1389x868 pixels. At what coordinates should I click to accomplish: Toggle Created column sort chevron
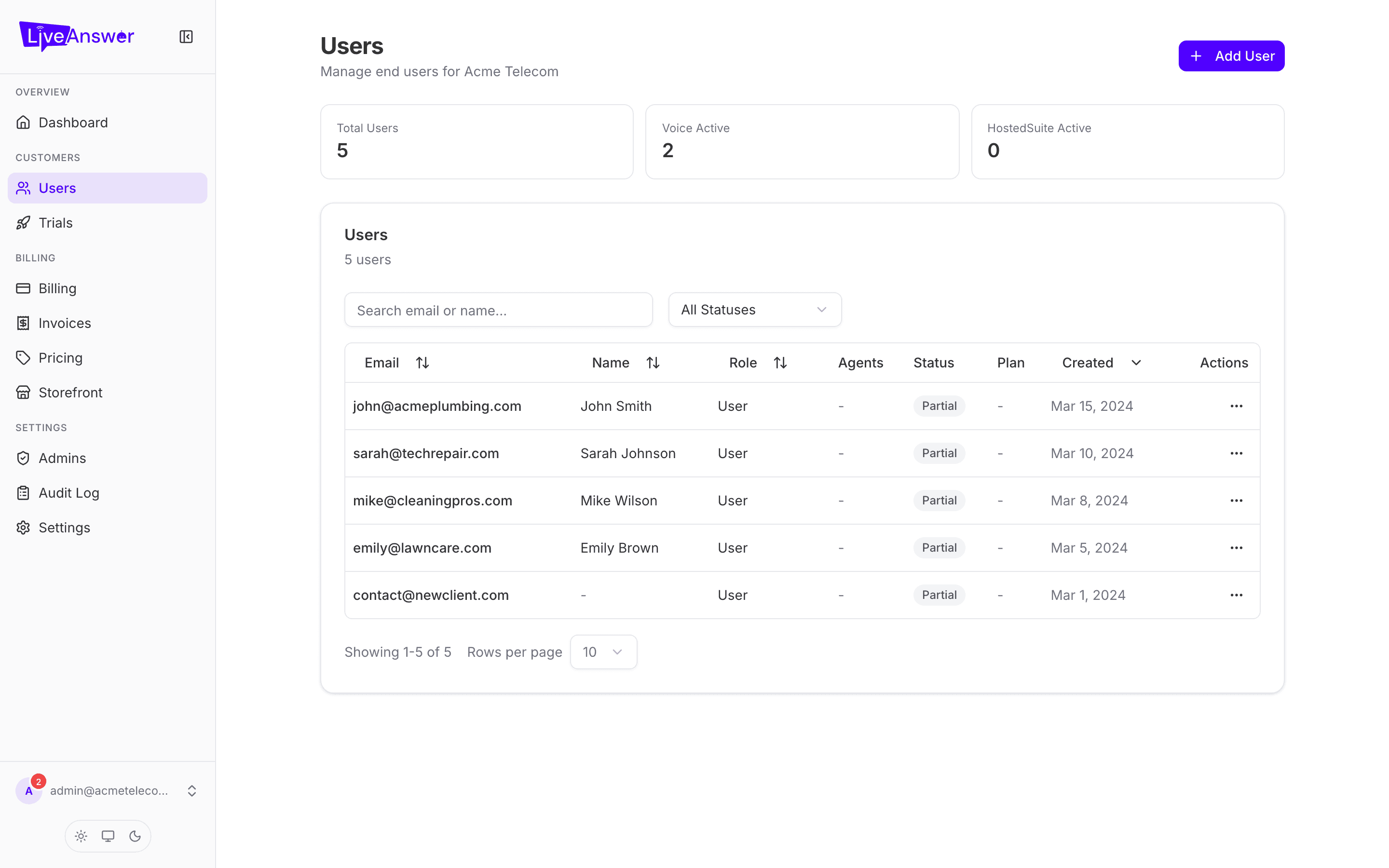pyautogui.click(x=1136, y=363)
